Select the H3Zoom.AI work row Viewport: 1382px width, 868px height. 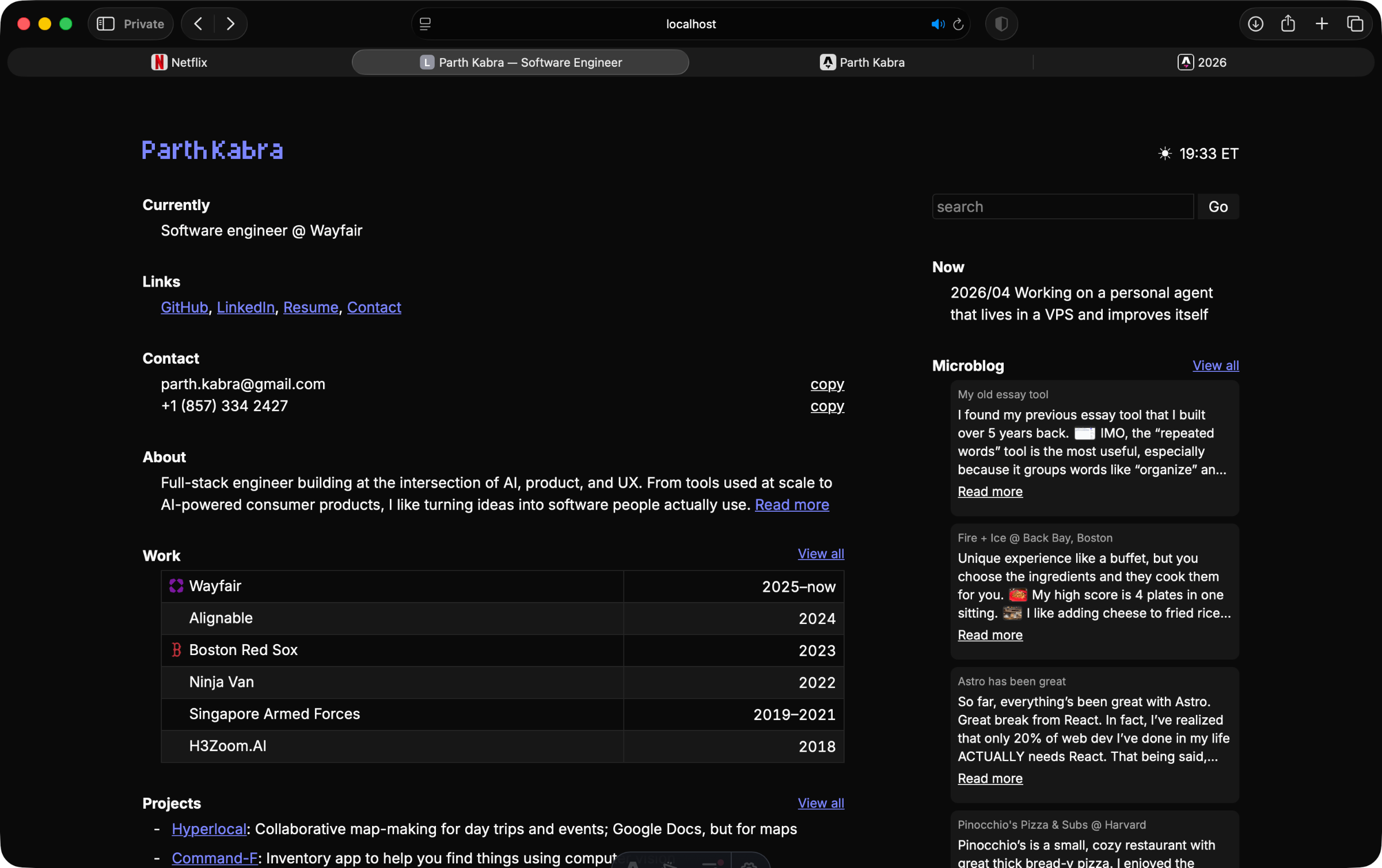pos(502,746)
